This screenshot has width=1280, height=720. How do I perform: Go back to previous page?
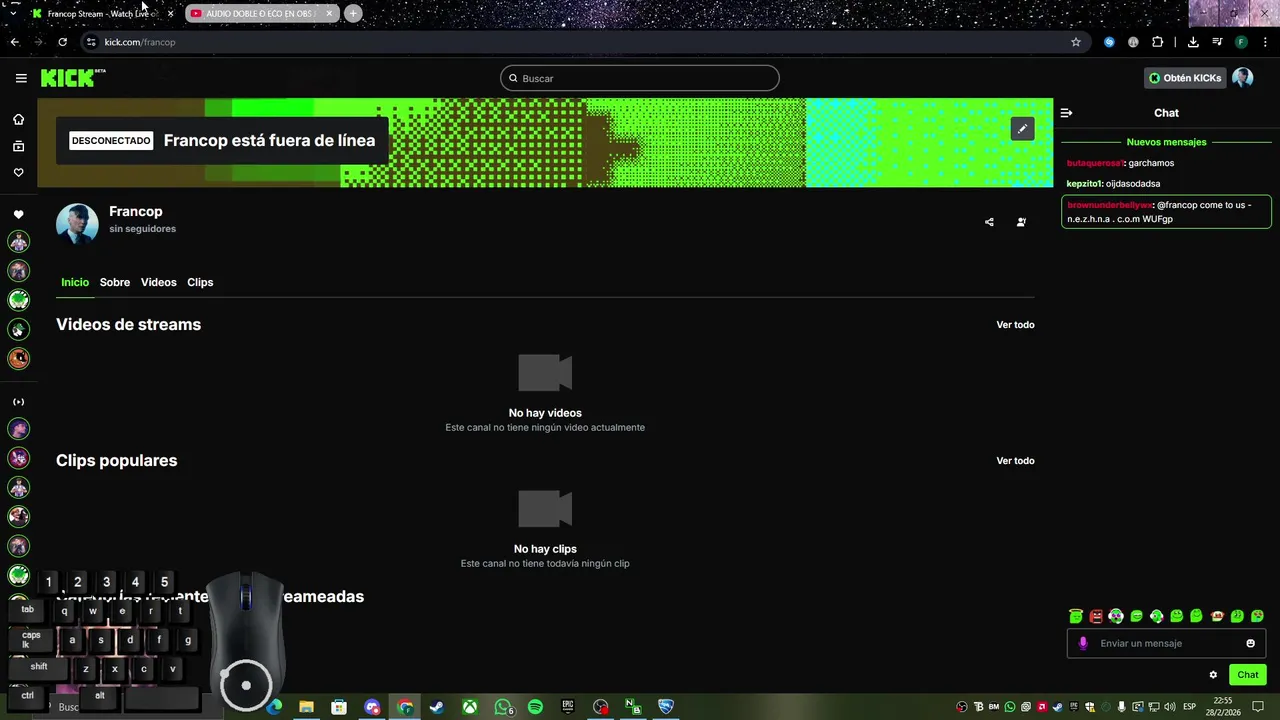[15, 42]
